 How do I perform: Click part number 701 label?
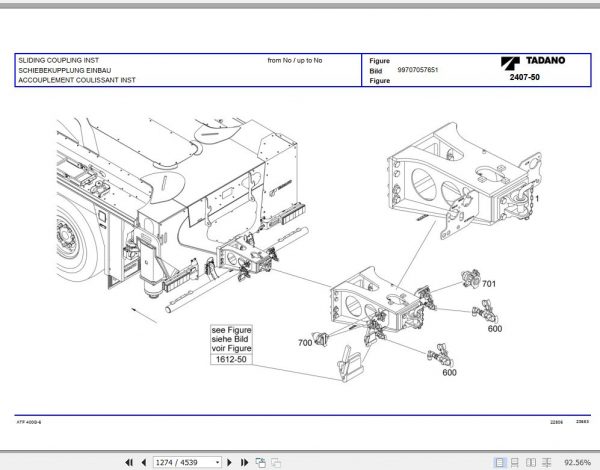[x=489, y=284]
